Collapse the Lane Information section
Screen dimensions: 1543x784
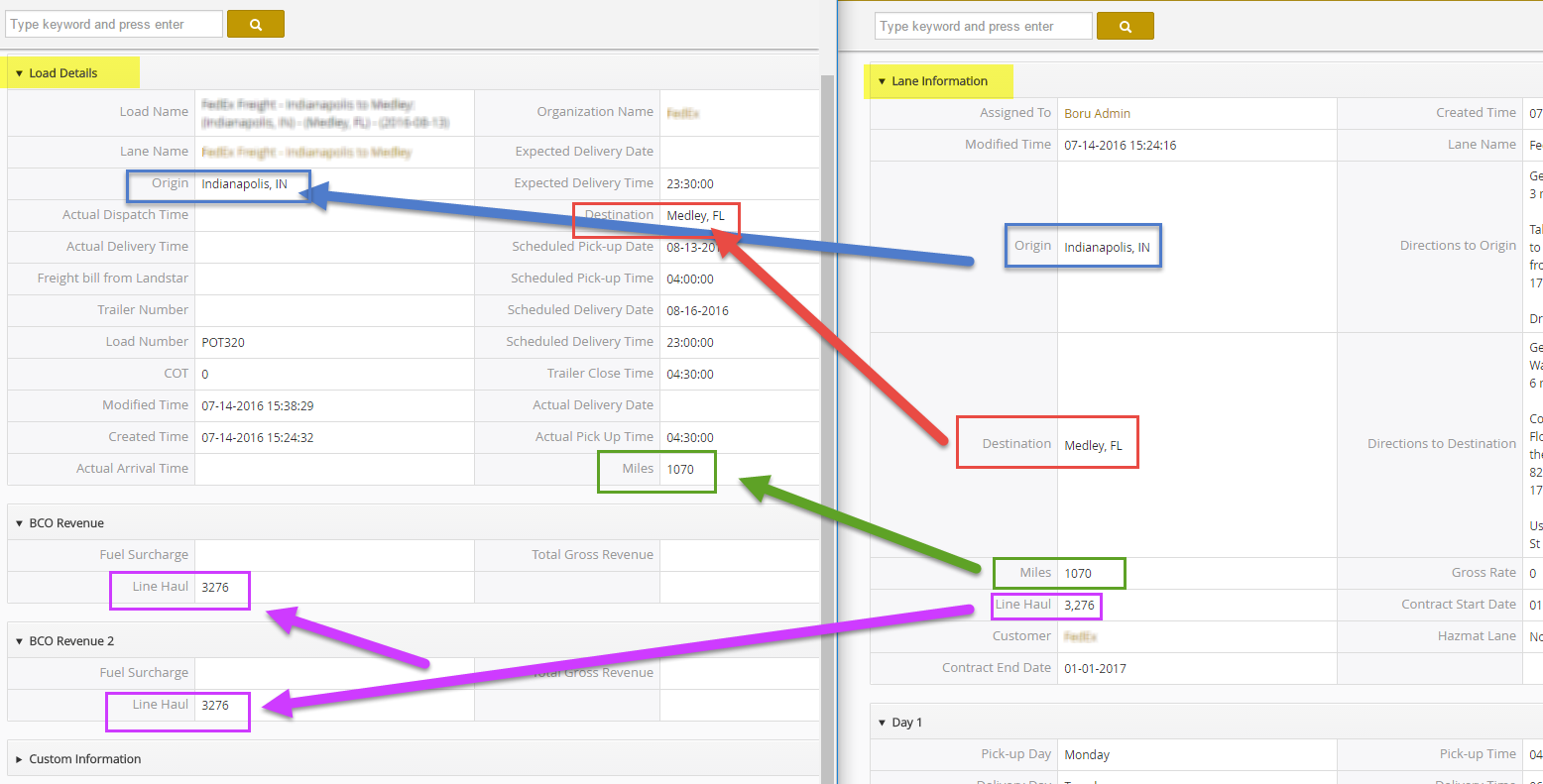click(882, 81)
